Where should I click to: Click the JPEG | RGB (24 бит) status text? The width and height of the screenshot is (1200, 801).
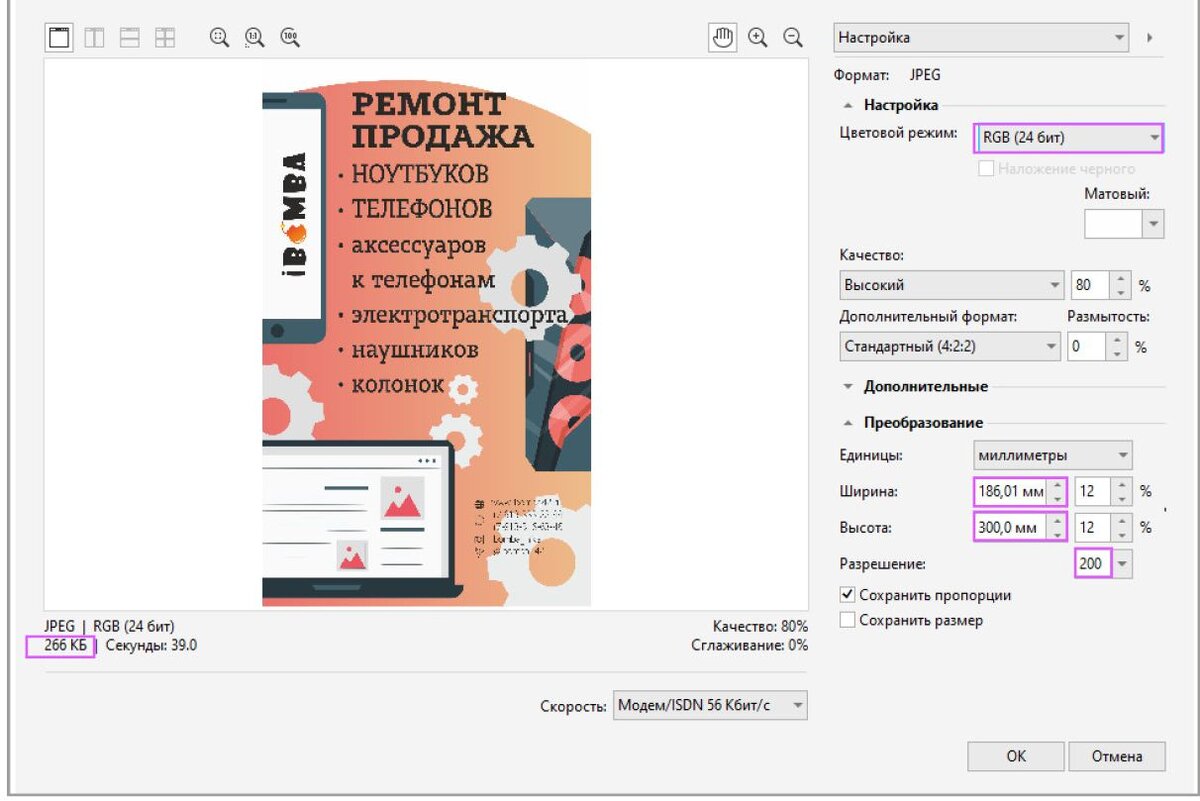tap(111, 626)
